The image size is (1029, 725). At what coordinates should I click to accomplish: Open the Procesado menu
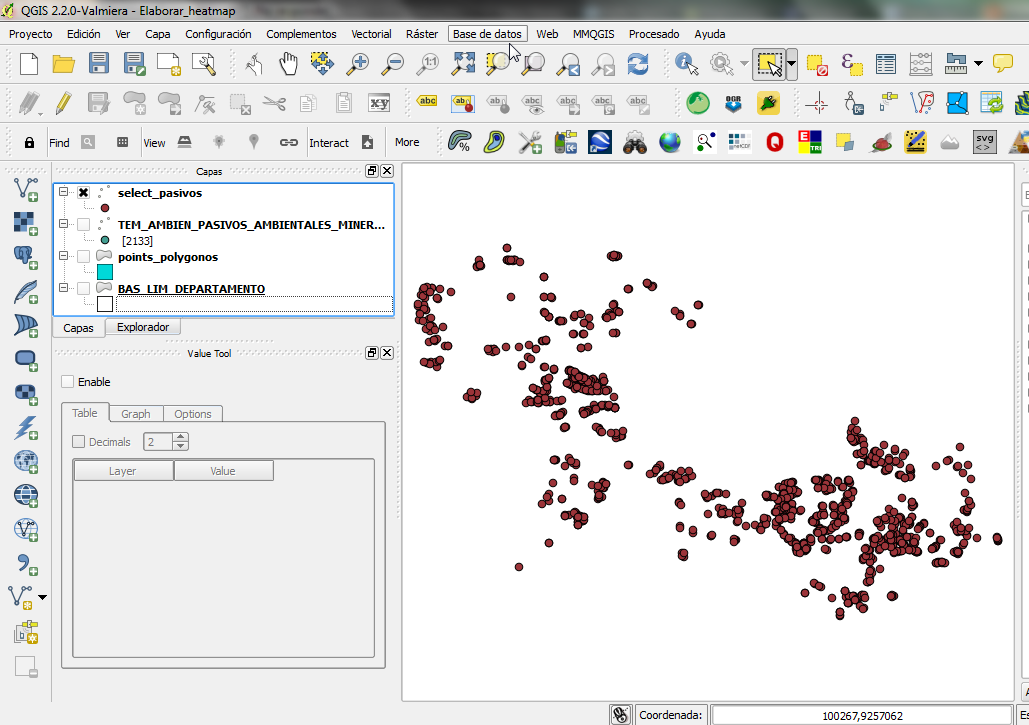[654, 34]
